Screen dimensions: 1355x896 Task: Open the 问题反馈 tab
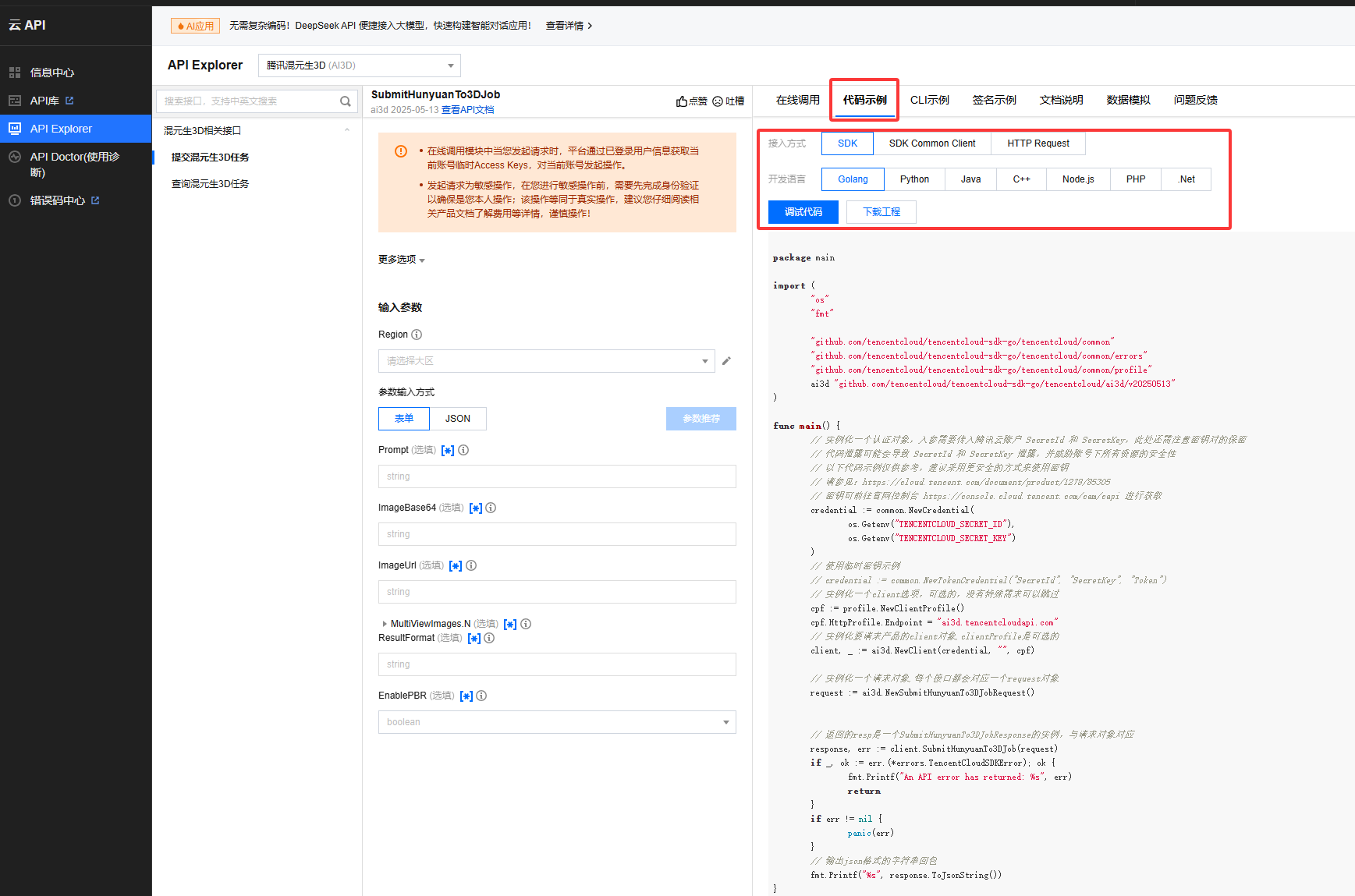click(1196, 100)
